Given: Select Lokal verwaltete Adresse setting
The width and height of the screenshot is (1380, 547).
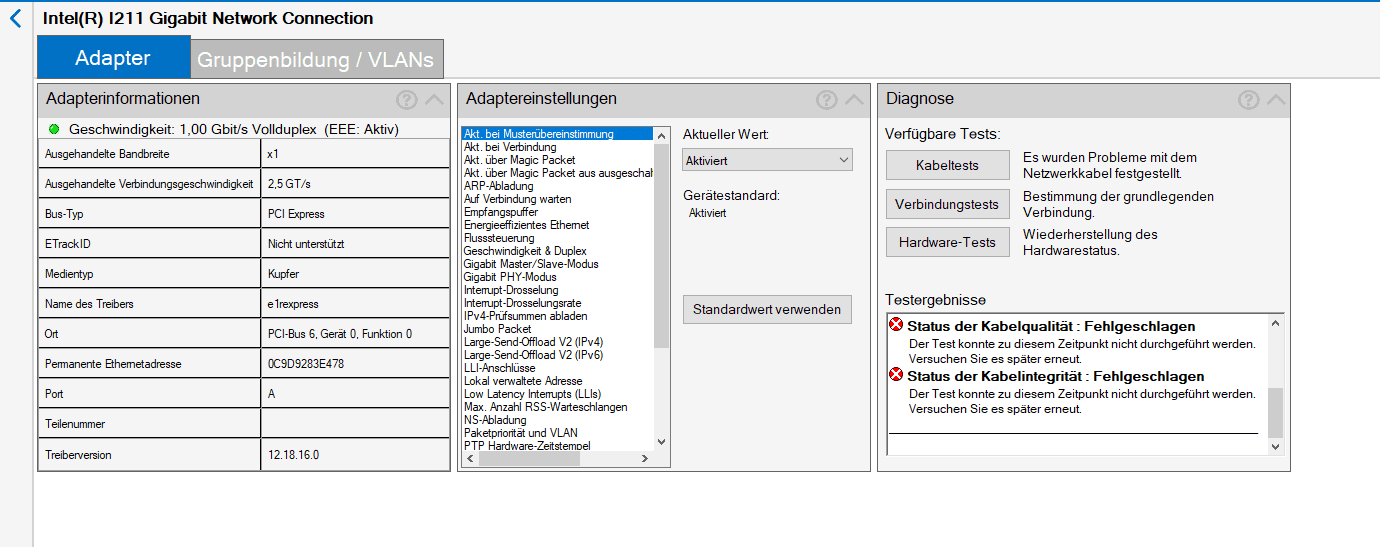Looking at the screenshot, I should [x=557, y=381].
